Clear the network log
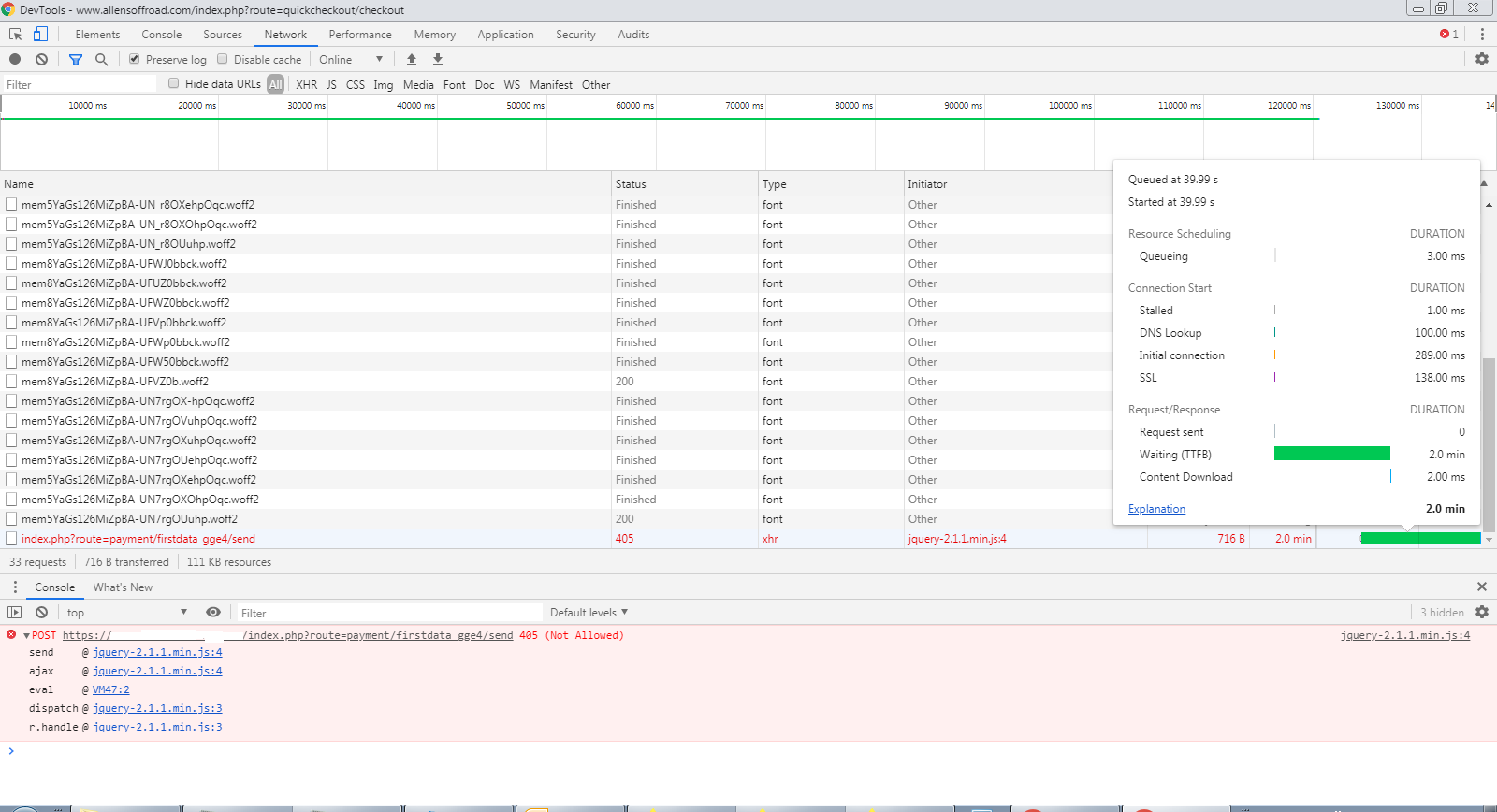Screen dimensions: 1497x812 click(41, 59)
